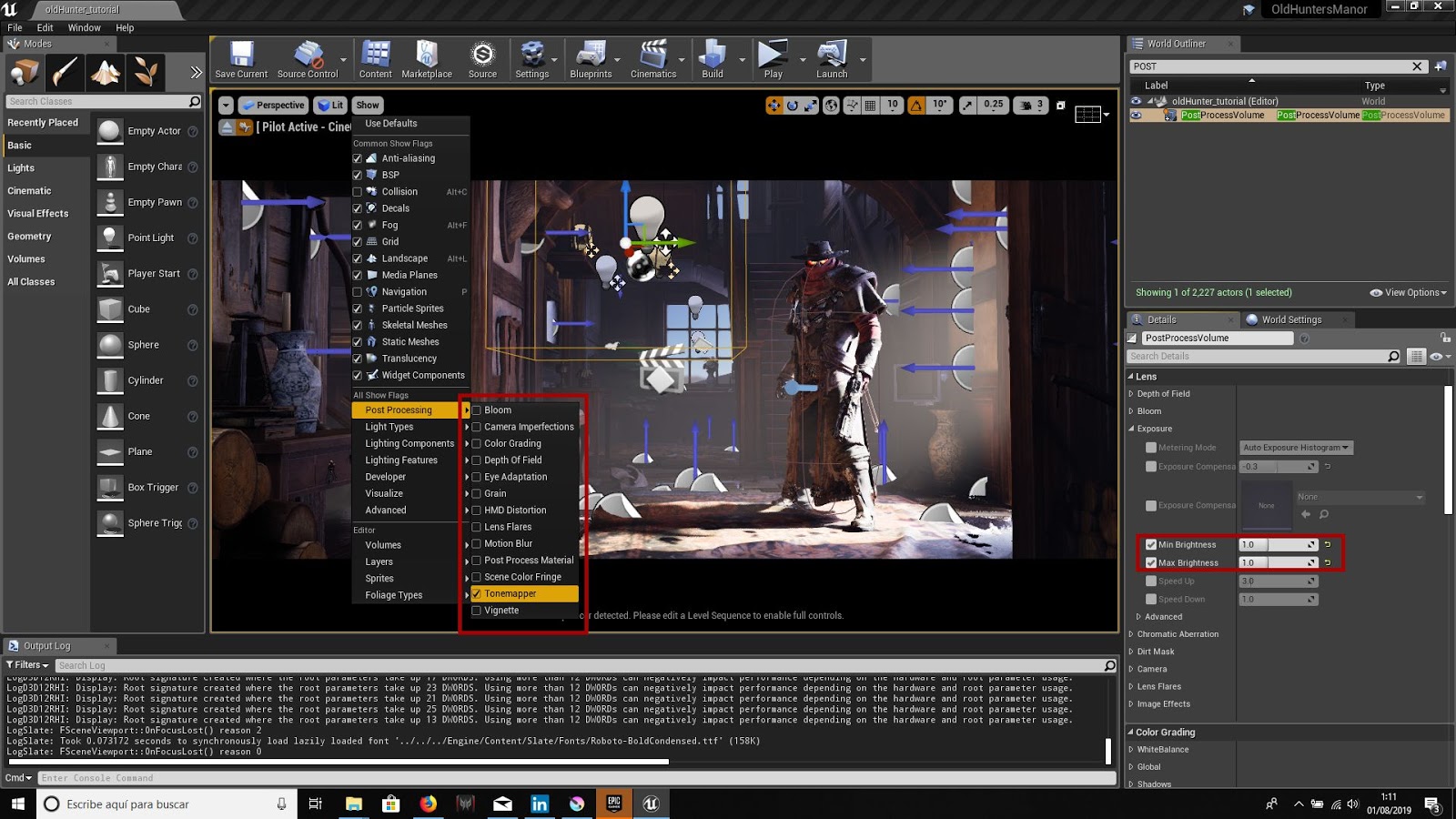Select the Landscape mode icon
Screen dimensions: 1456x819
point(105,73)
